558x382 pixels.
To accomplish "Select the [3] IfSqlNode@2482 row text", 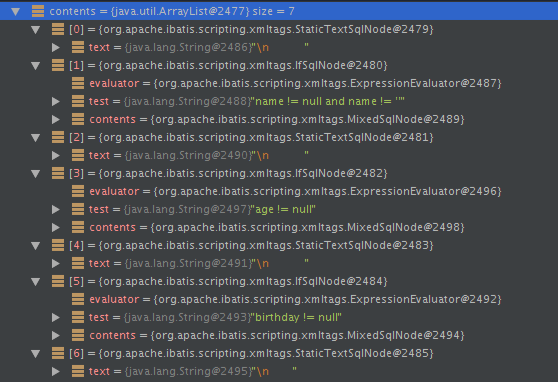I will tap(228, 173).
